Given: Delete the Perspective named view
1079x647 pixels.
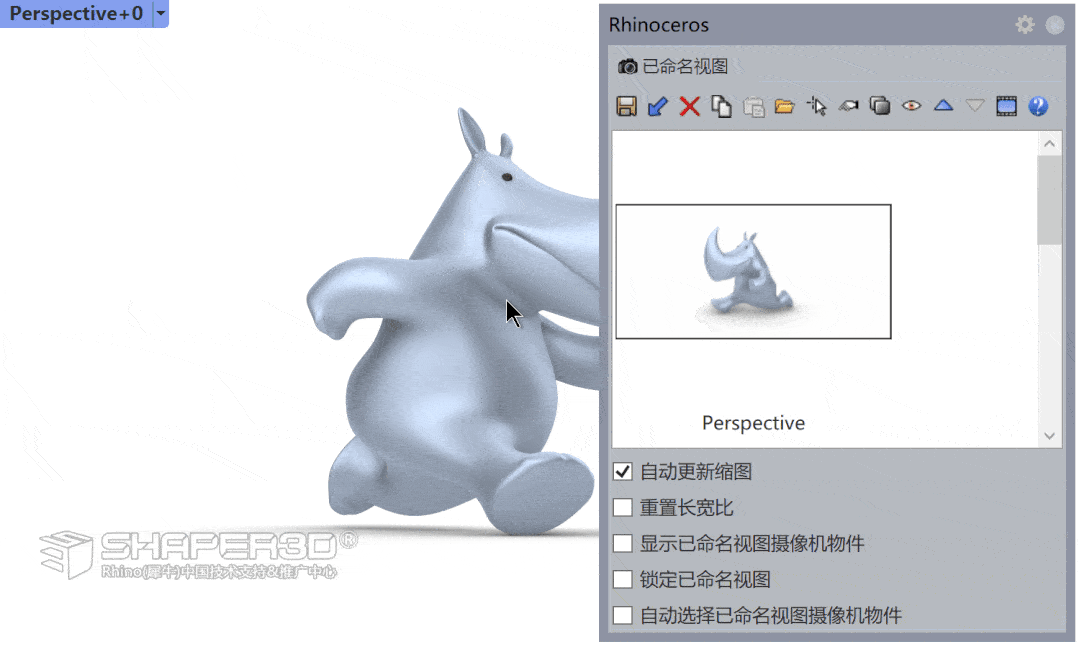Looking at the screenshot, I should pos(690,106).
